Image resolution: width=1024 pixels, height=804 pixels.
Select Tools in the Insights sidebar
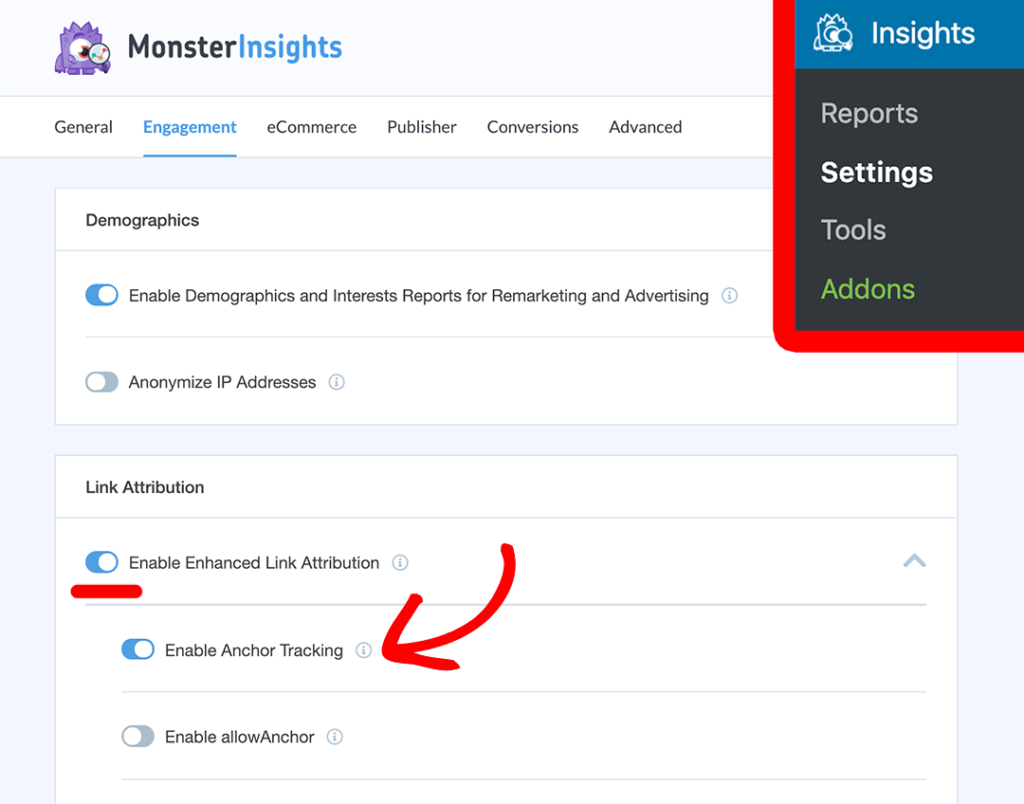852,230
